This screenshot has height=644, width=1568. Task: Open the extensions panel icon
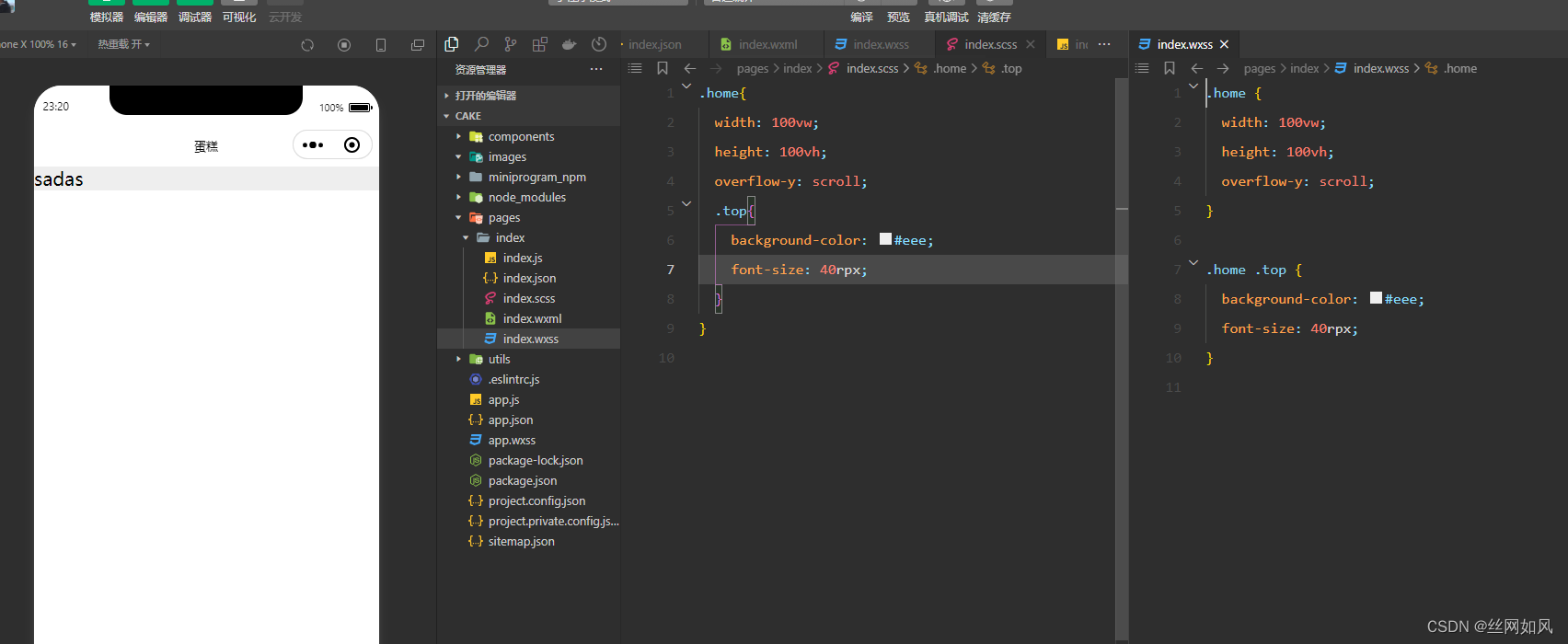tap(540, 44)
